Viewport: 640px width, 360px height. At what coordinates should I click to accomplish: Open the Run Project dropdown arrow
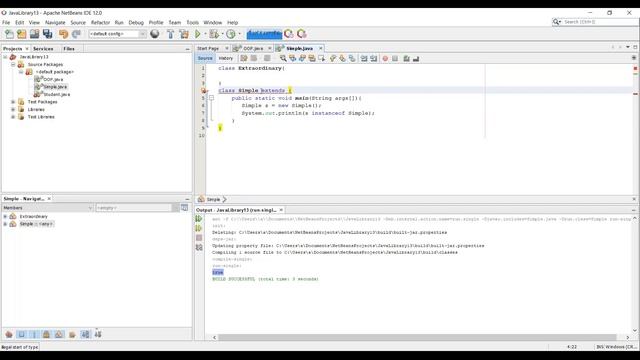coord(205,34)
